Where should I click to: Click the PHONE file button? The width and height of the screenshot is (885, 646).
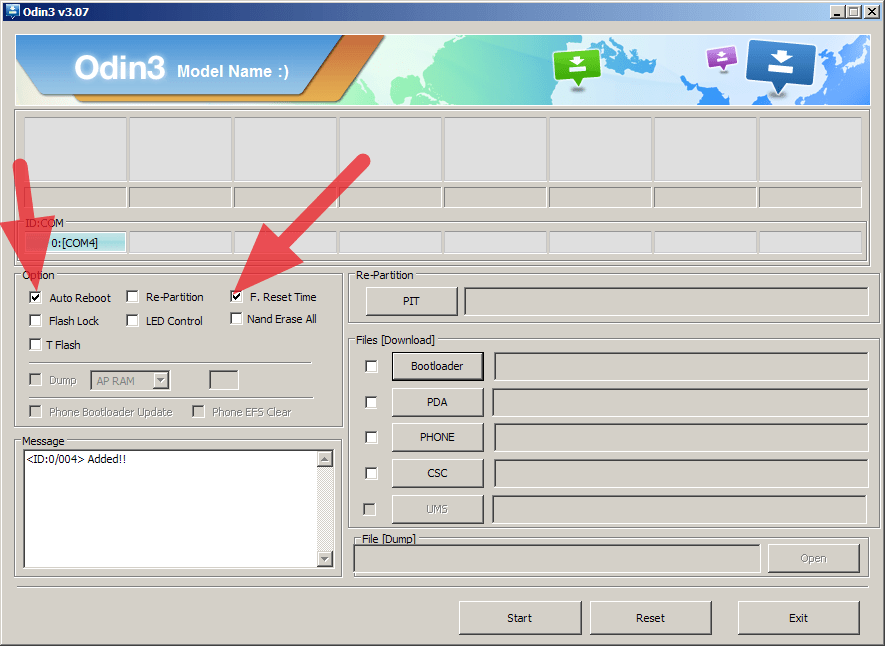click(x=437, y=437)
